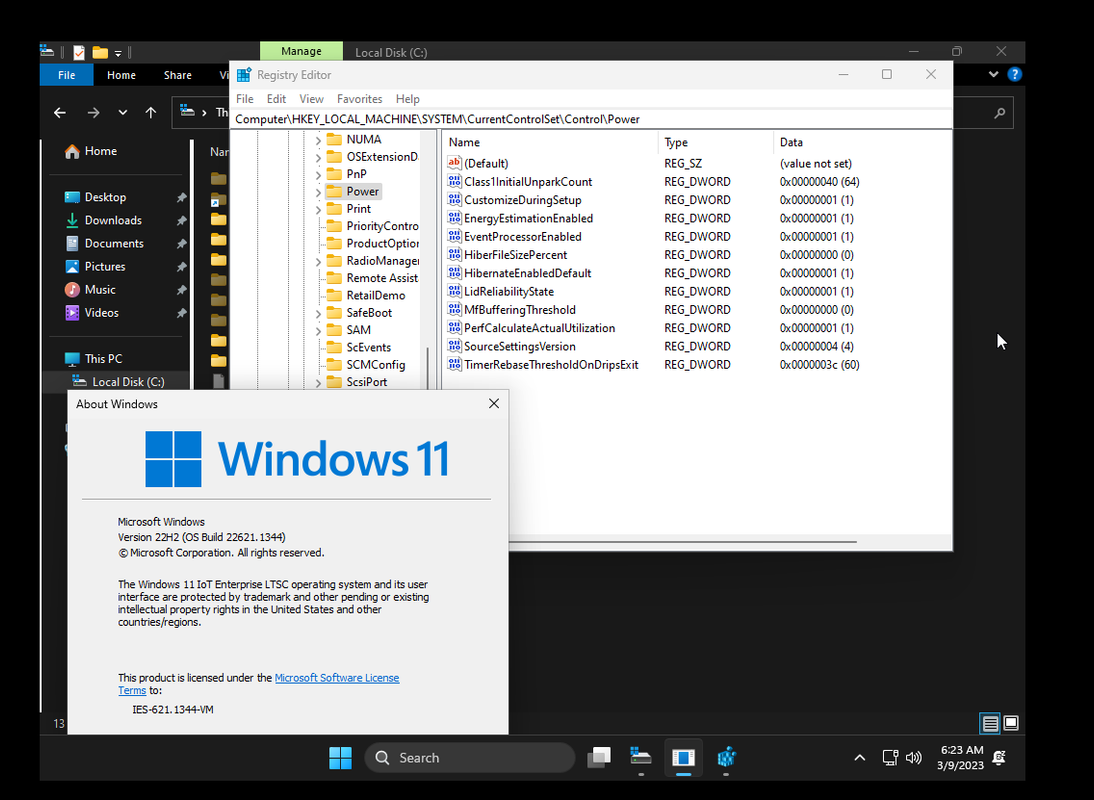Select HiberFileSizePercent value icon

tap(454, 255)
